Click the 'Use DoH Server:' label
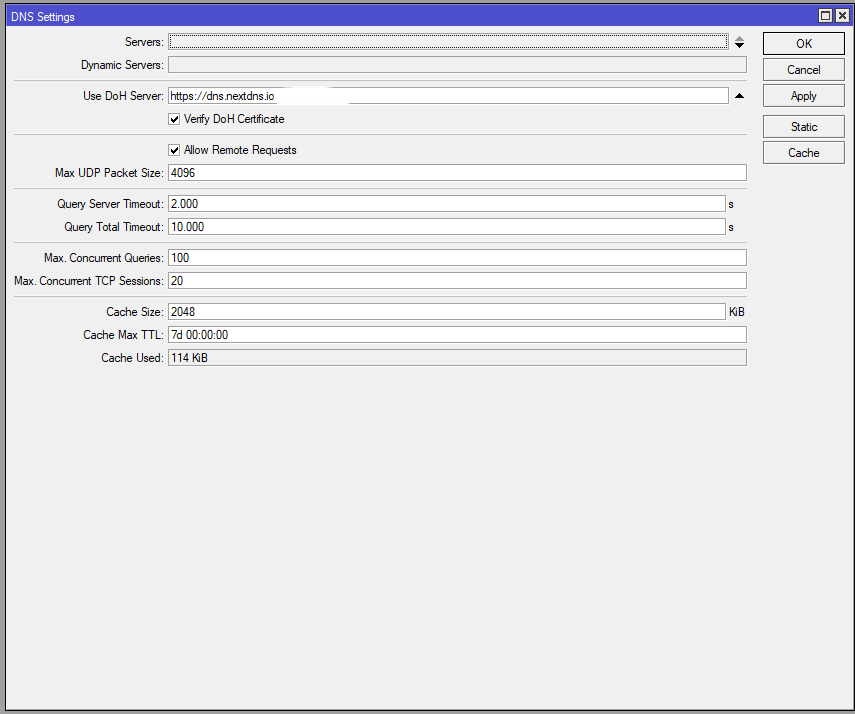 pos(123,96)
